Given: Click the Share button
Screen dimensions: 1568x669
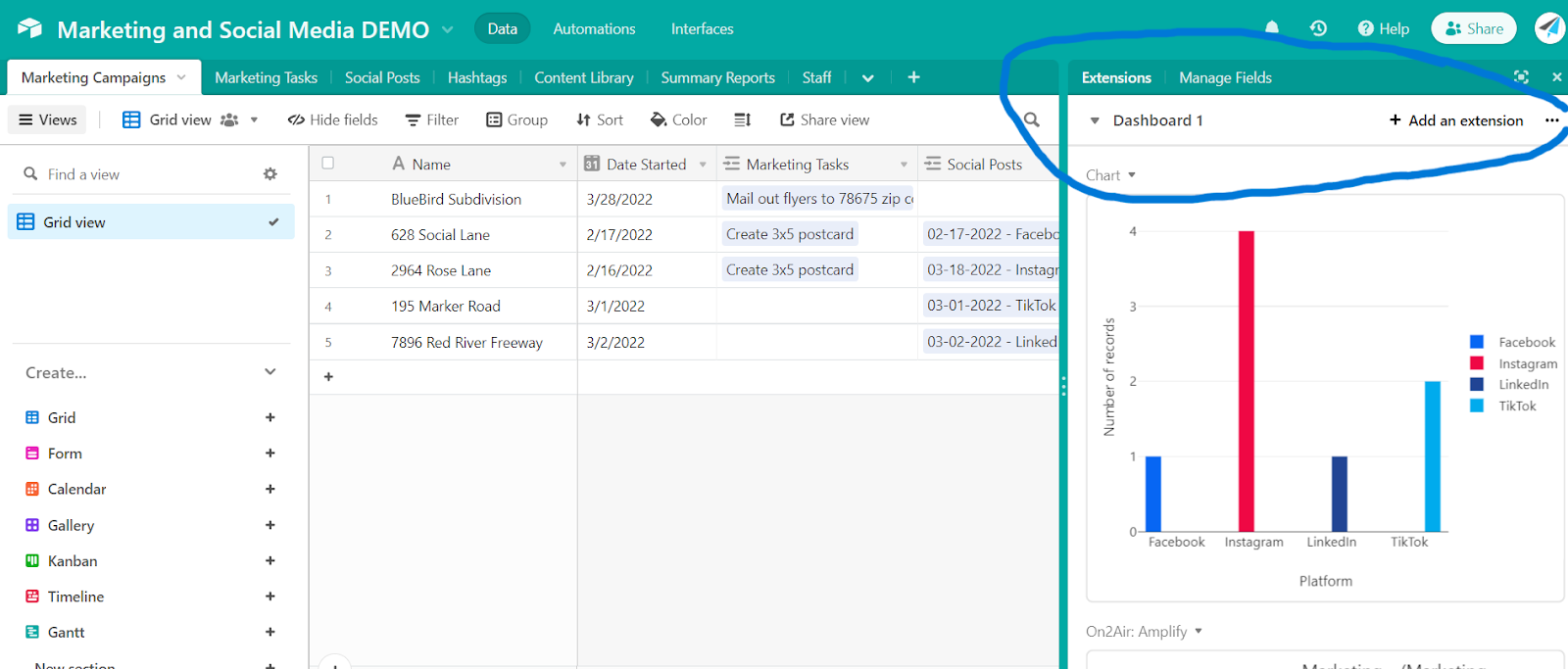Looking at the screenshot, I should [x=1473, y=28].
